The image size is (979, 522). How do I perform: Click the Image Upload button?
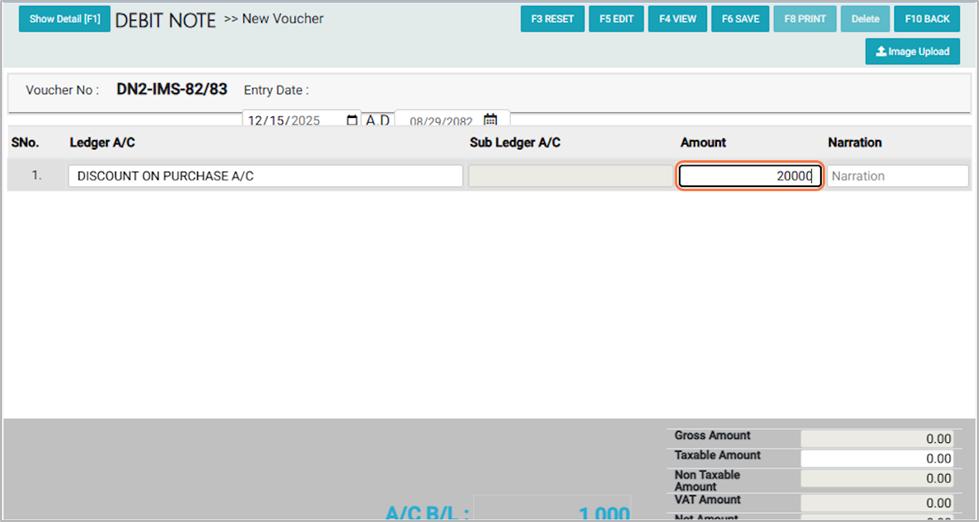pyautogui.click(x=912, y=52)
